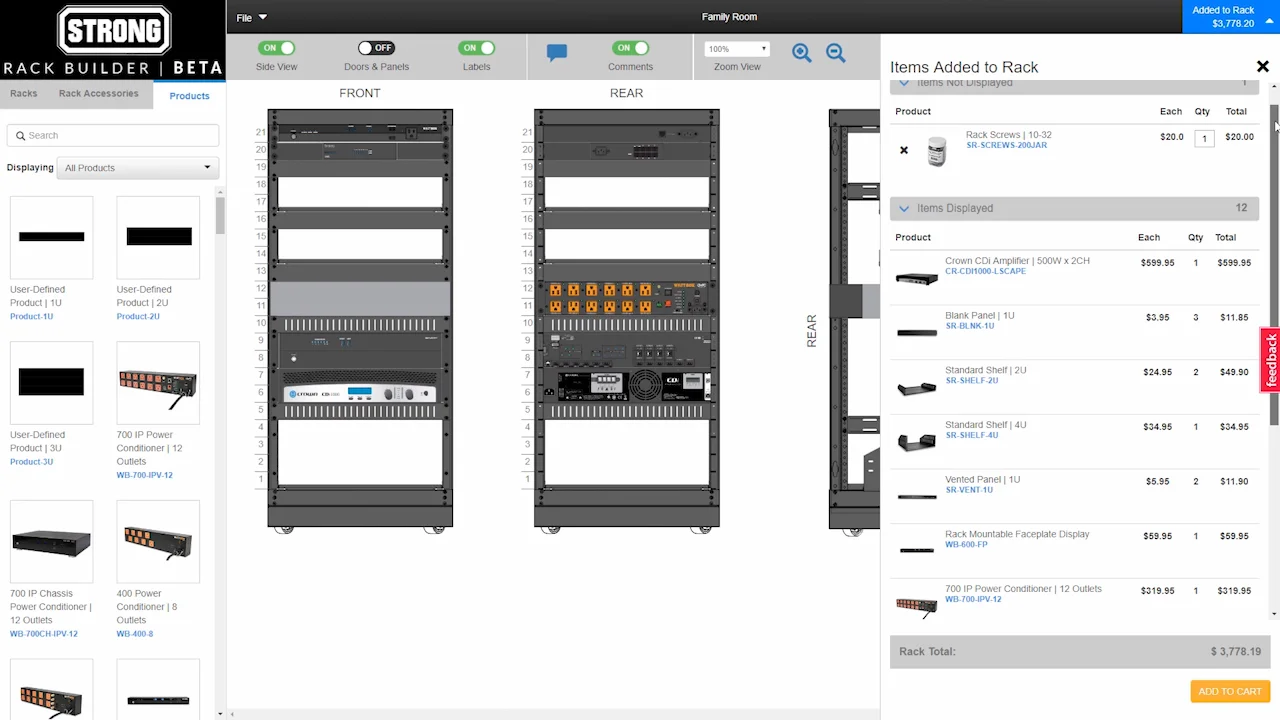The image size is (1280, 720).
Task: Select User-Defined Product 2U thumbnail
Action: click(158, 237)
